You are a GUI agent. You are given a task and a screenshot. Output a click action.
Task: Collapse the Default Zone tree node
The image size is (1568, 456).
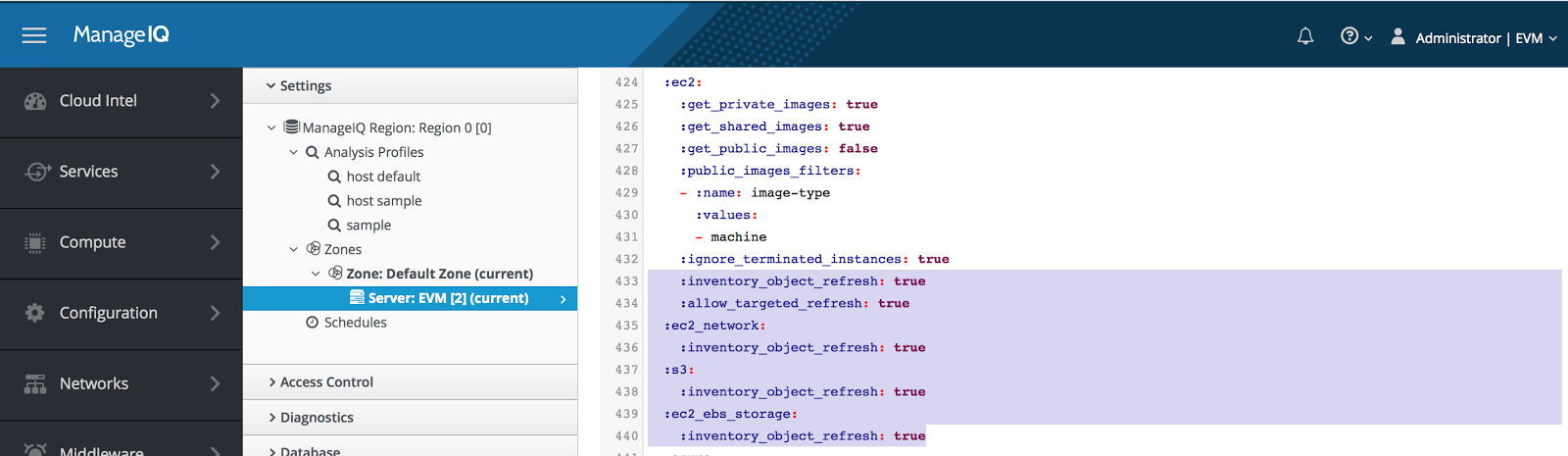[315, 274]
